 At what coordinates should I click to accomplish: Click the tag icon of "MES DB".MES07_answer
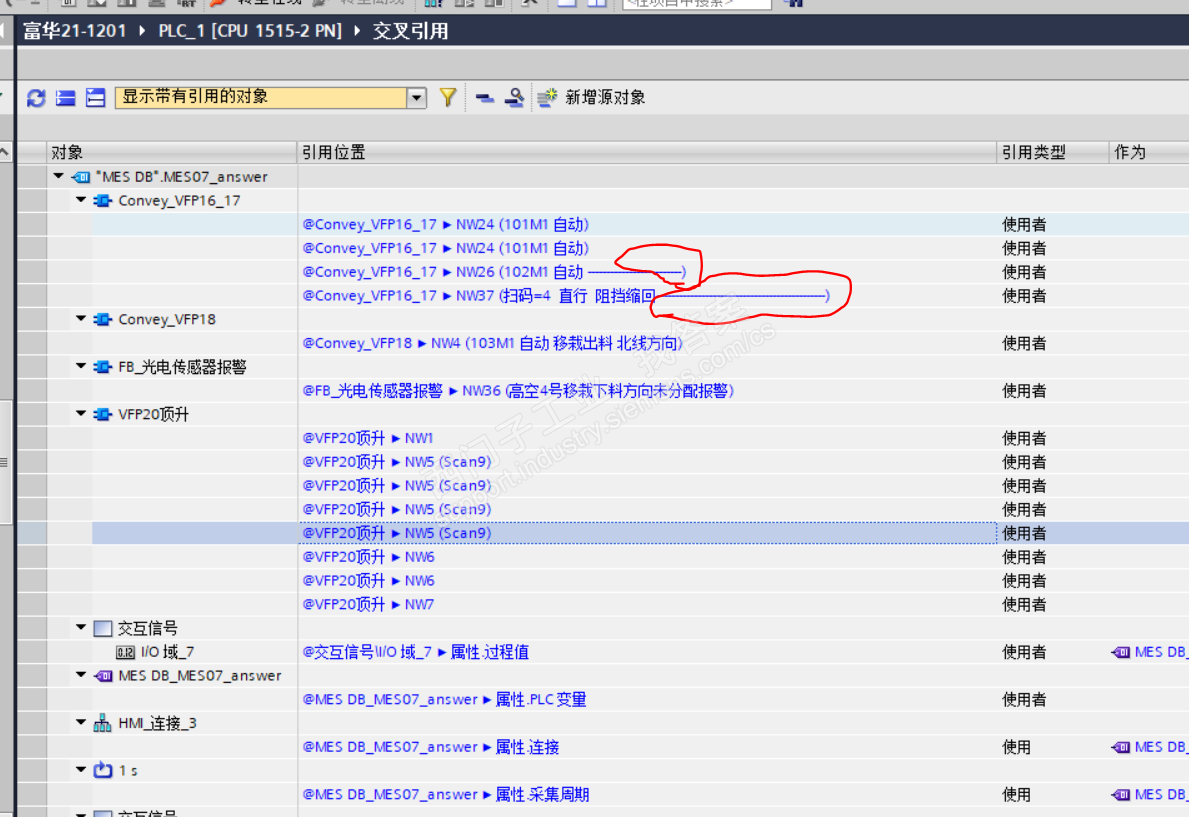coord(80,177)
